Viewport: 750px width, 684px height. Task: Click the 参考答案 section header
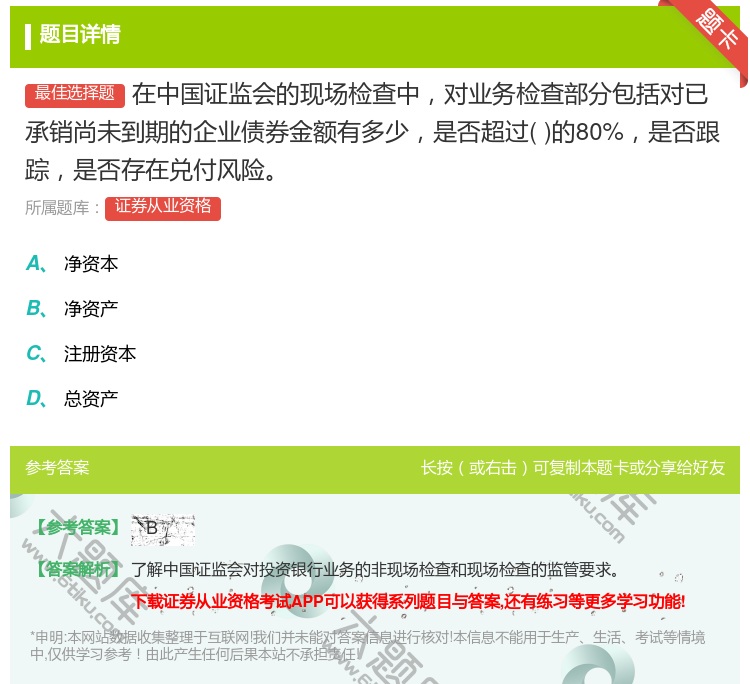pyautogui.click(x=57, y=468)
